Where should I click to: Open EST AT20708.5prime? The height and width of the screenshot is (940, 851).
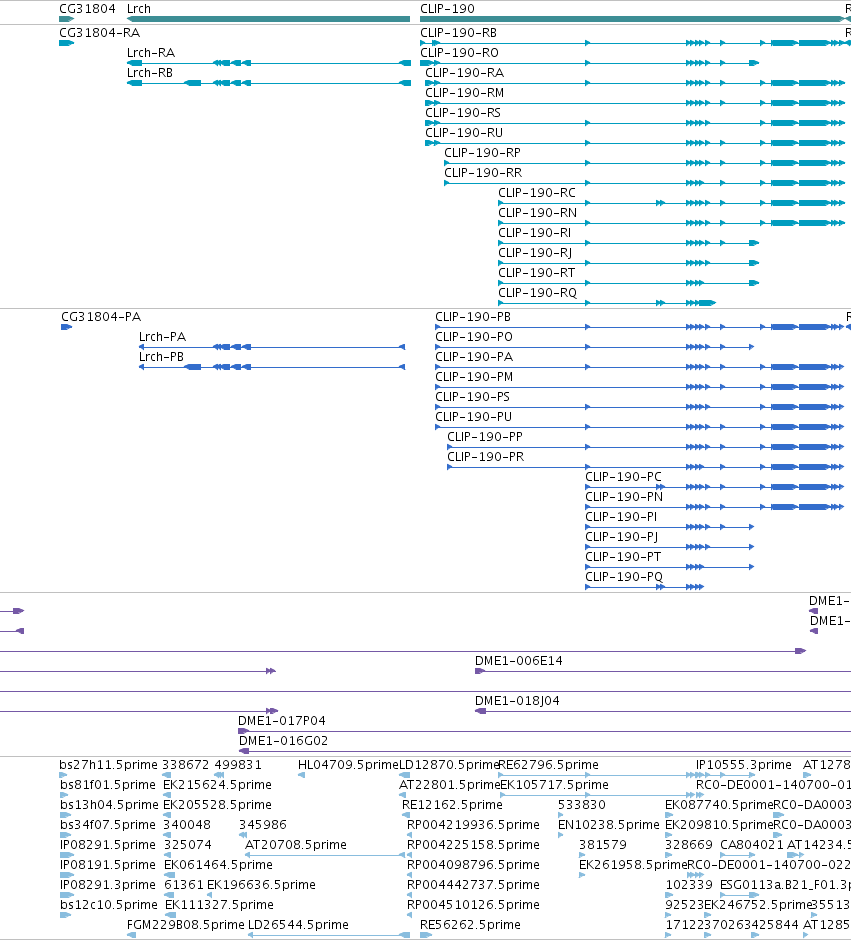click(x=295, y=845)
